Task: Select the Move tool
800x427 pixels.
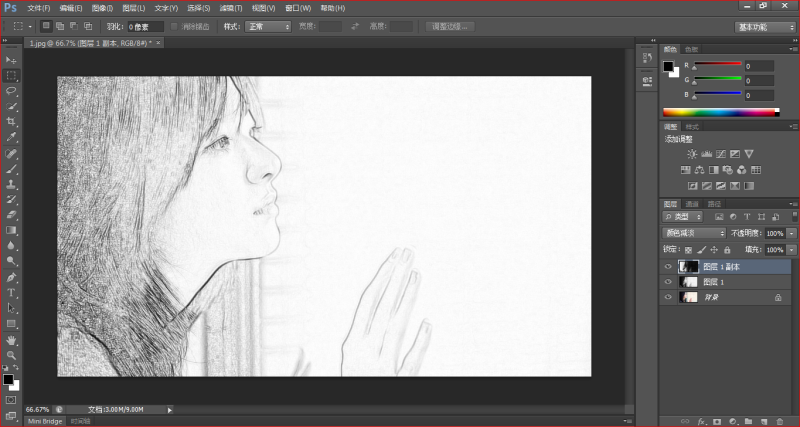Action: coord(11,61)
